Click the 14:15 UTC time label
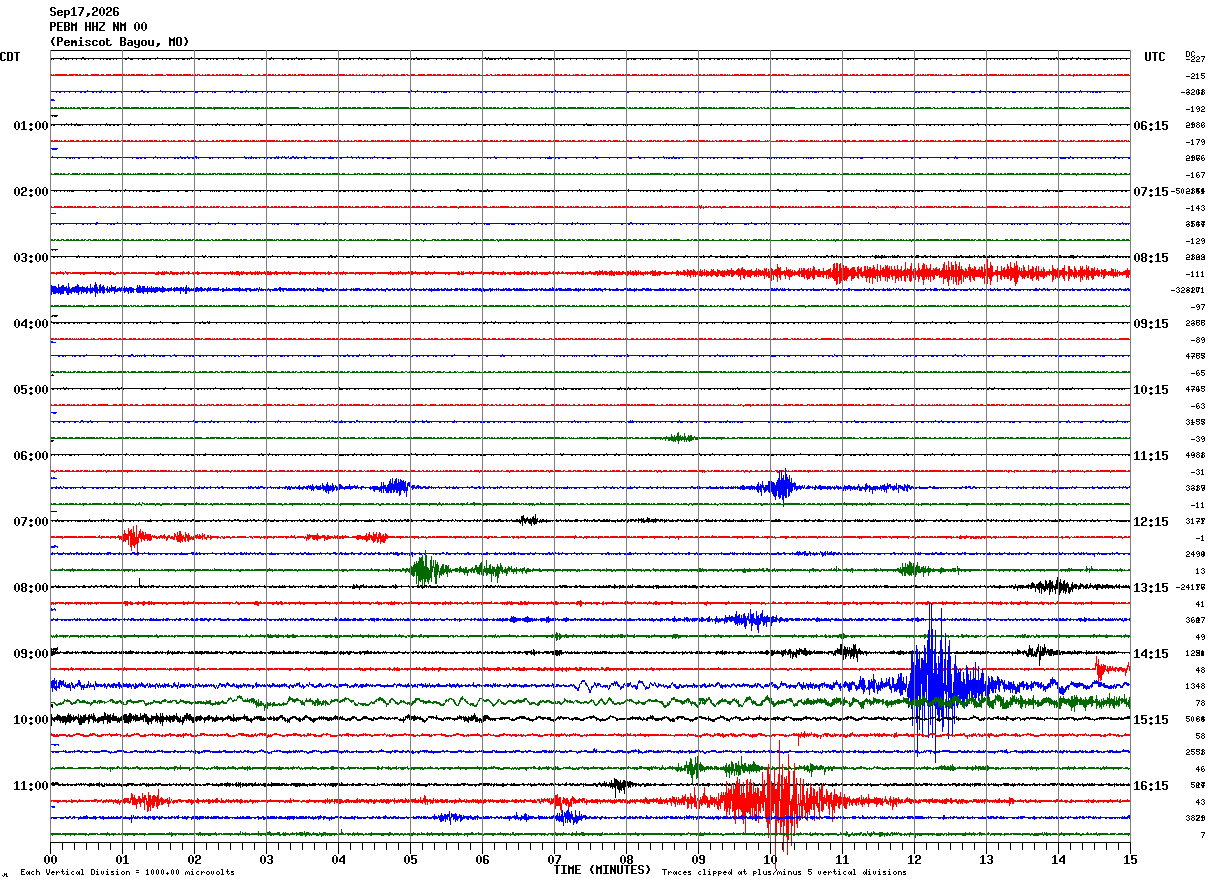1210x886 pixels. click(1150, 654)
